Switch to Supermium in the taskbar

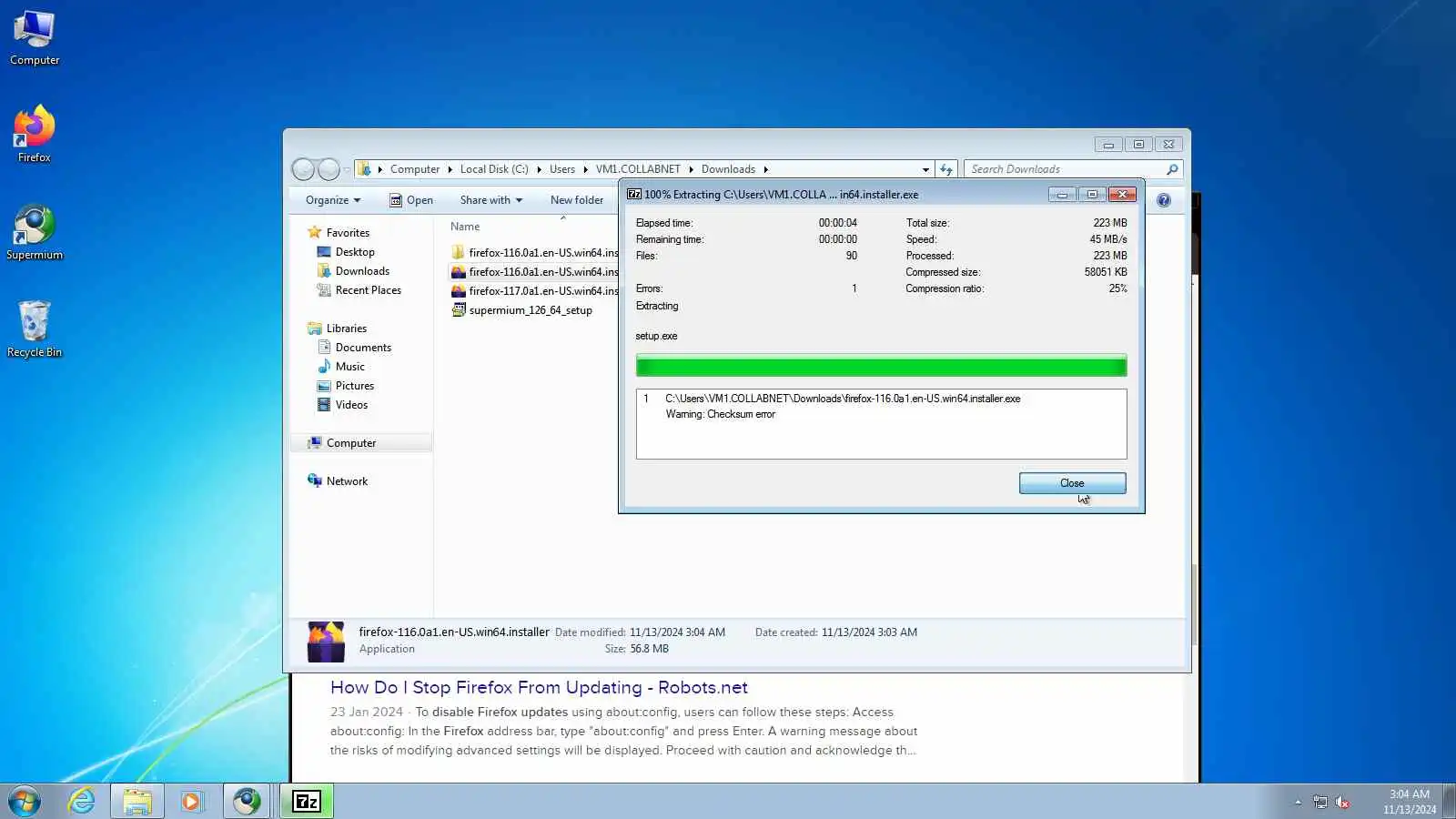[247, 801]
